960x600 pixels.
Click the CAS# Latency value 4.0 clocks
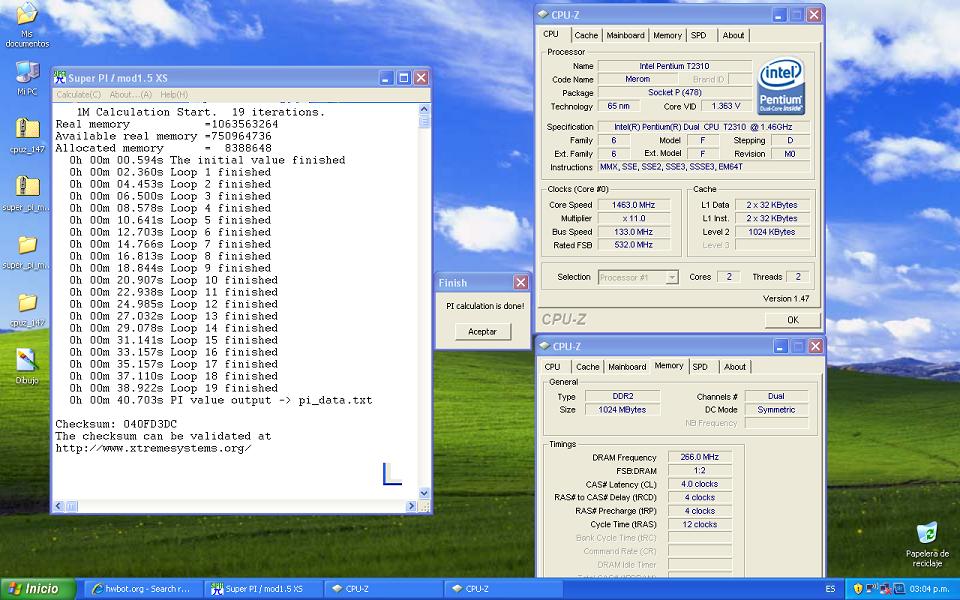(699, 484)
